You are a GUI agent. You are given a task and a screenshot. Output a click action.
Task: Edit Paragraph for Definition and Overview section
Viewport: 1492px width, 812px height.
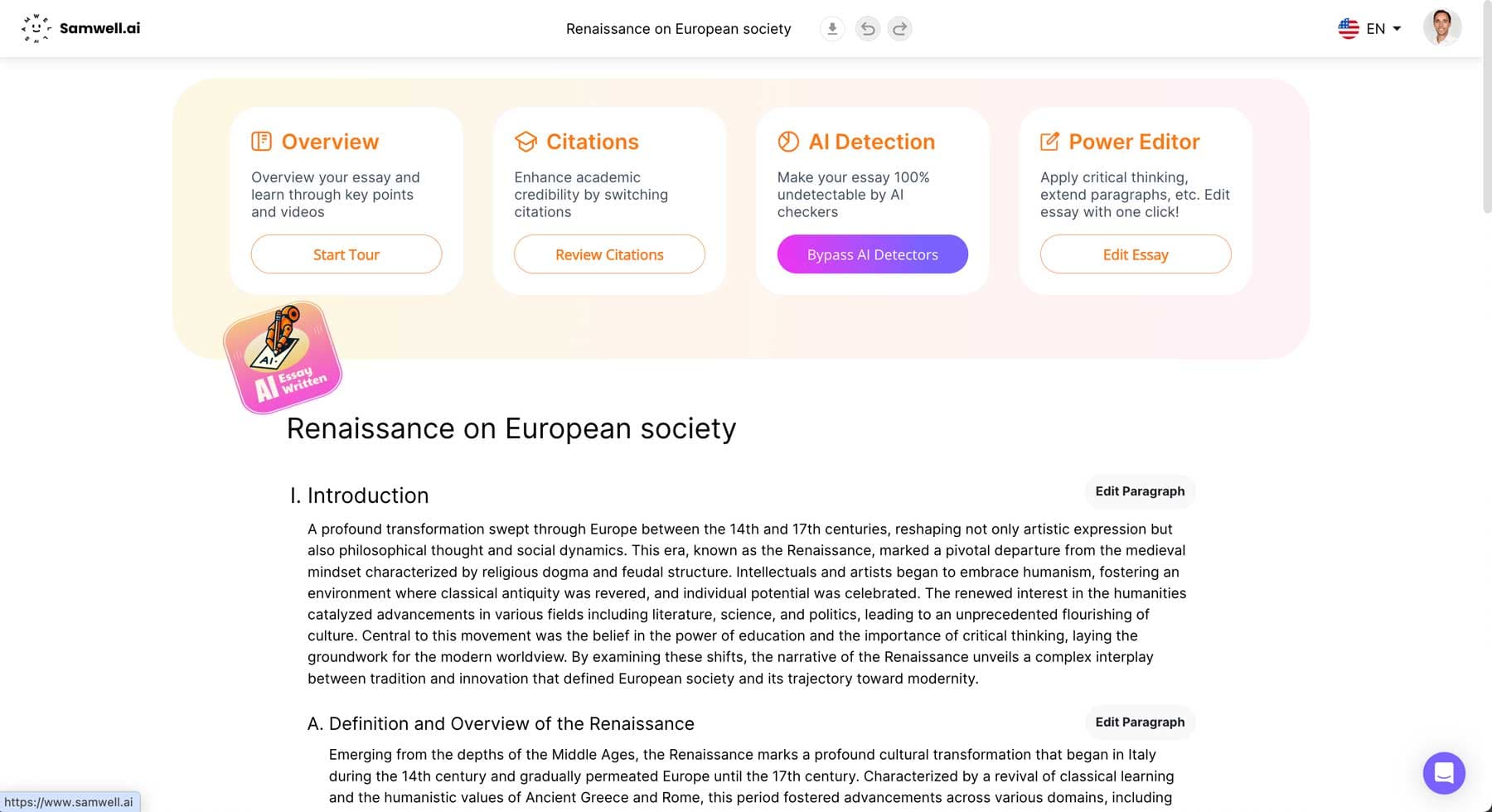click(x=1140, y=722)
